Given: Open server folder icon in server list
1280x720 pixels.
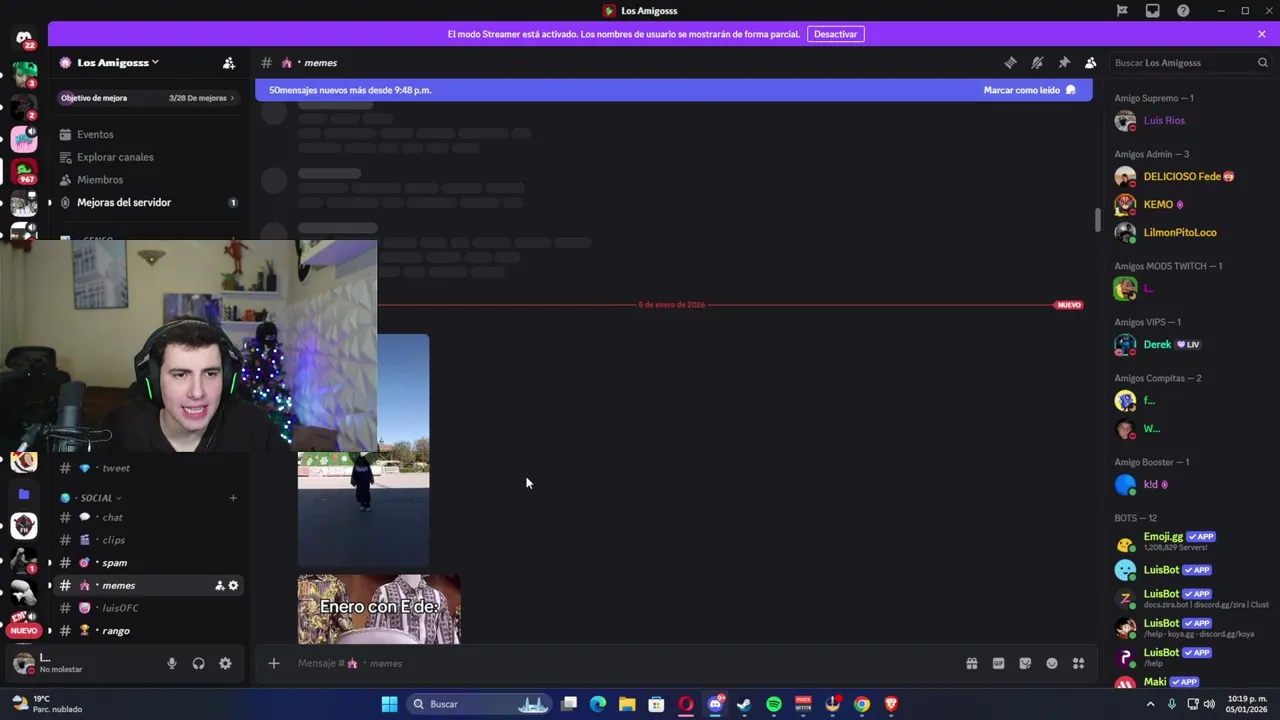Looking at the screenshot, I should 24,494.
